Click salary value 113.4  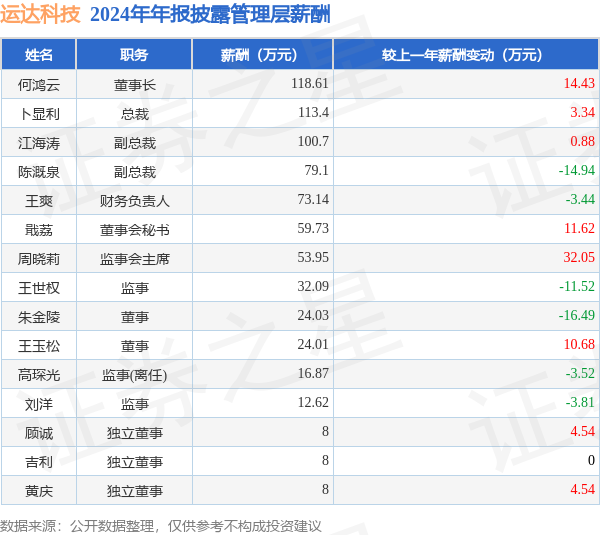click(313, 112)
